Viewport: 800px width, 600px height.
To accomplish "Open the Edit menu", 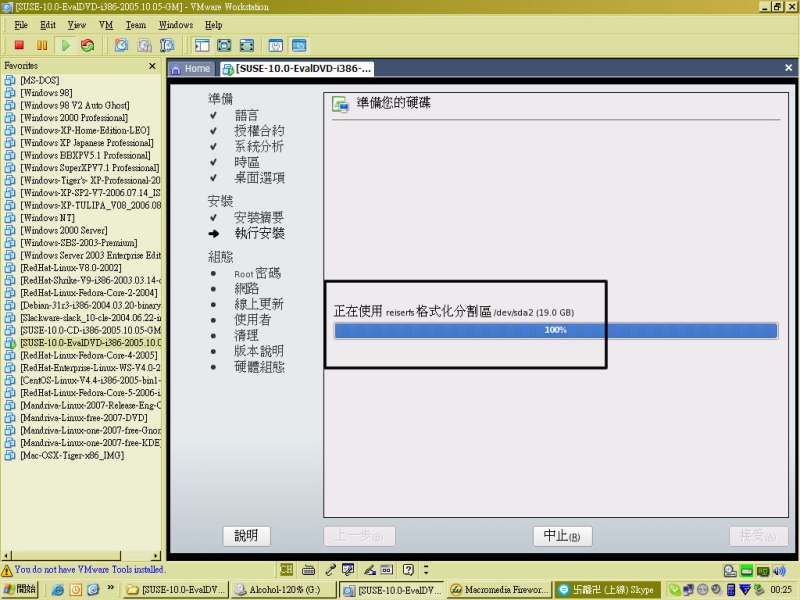I will click(48, 25).
